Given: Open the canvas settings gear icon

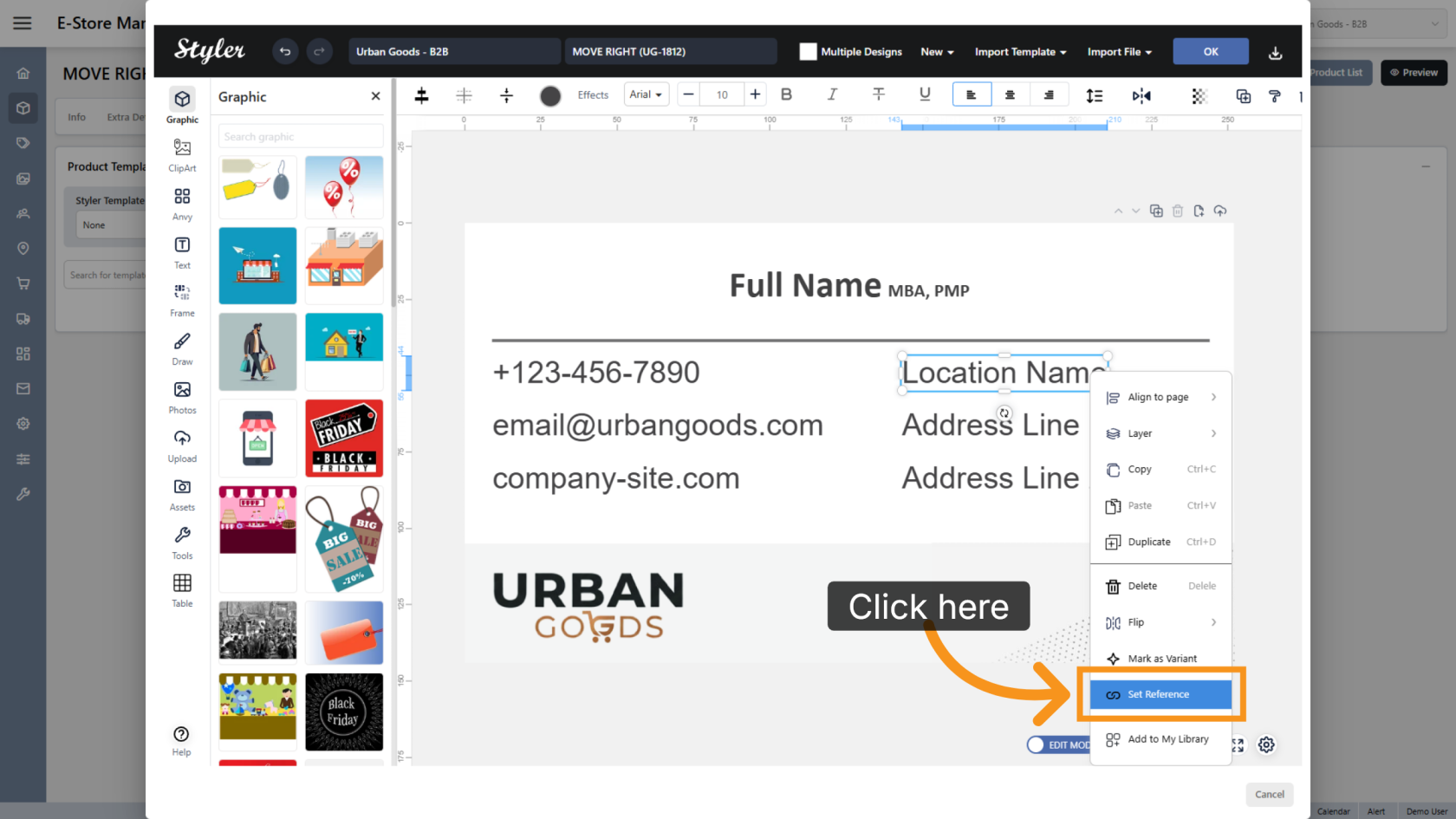Looking at the screenshot, I should point(1266,744).
